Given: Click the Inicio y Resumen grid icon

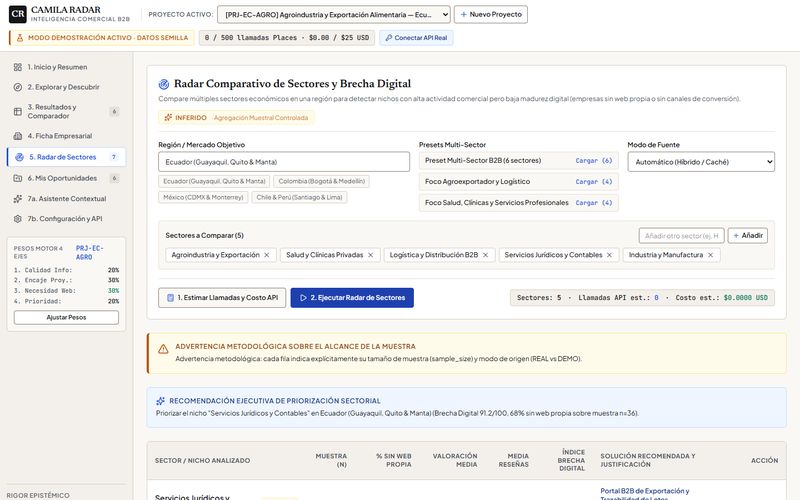Looking at the screenshot, I should [x=18, y=67].
